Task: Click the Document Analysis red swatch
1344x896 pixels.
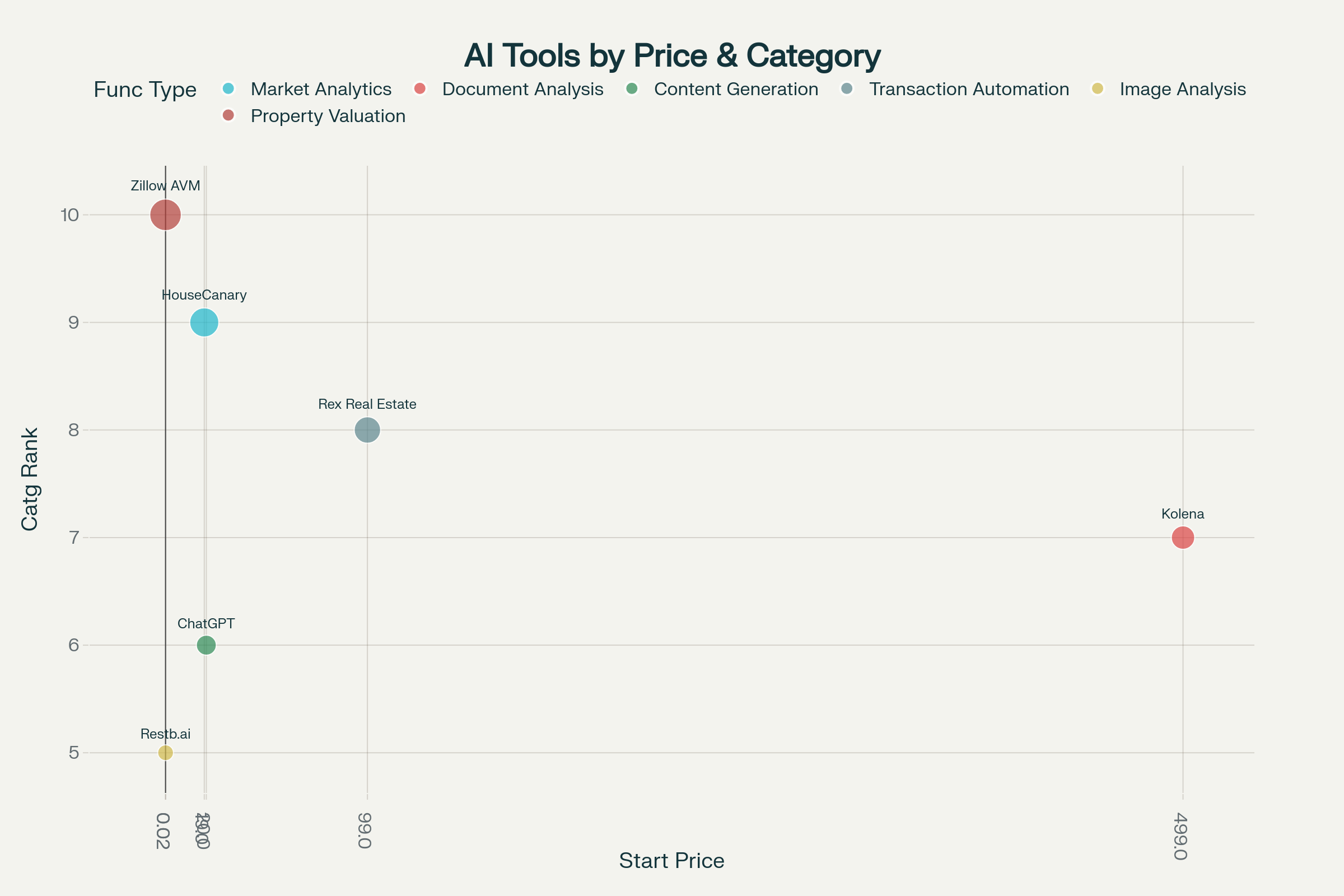Action: click(x=420, y=88)
